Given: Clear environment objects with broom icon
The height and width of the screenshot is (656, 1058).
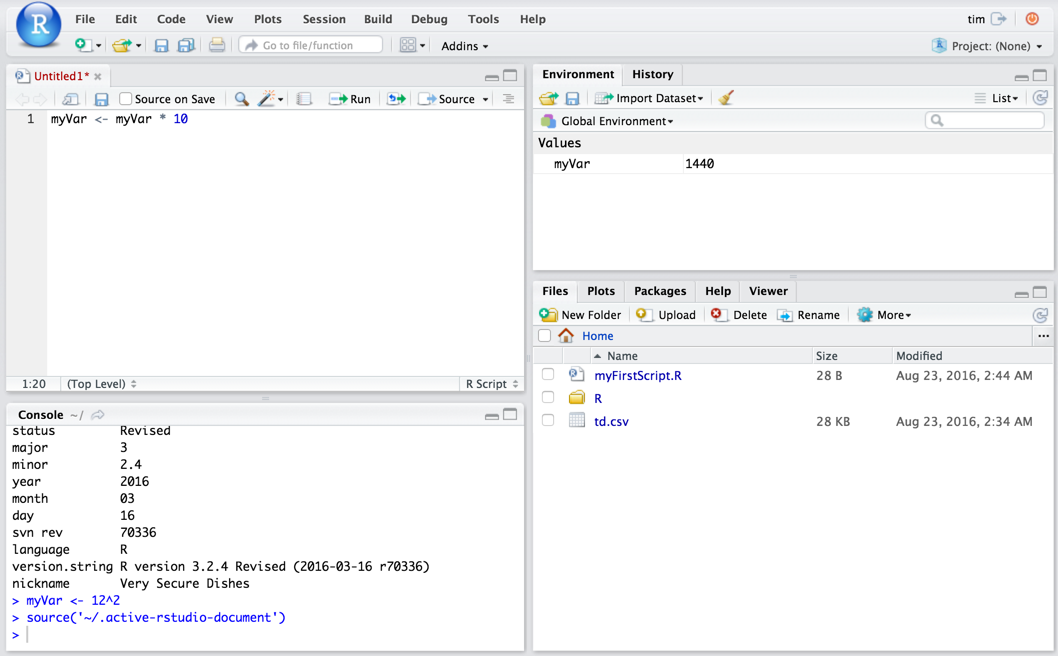Looking at the screenshot, I should pyautogui.click(x=726, y=98).
